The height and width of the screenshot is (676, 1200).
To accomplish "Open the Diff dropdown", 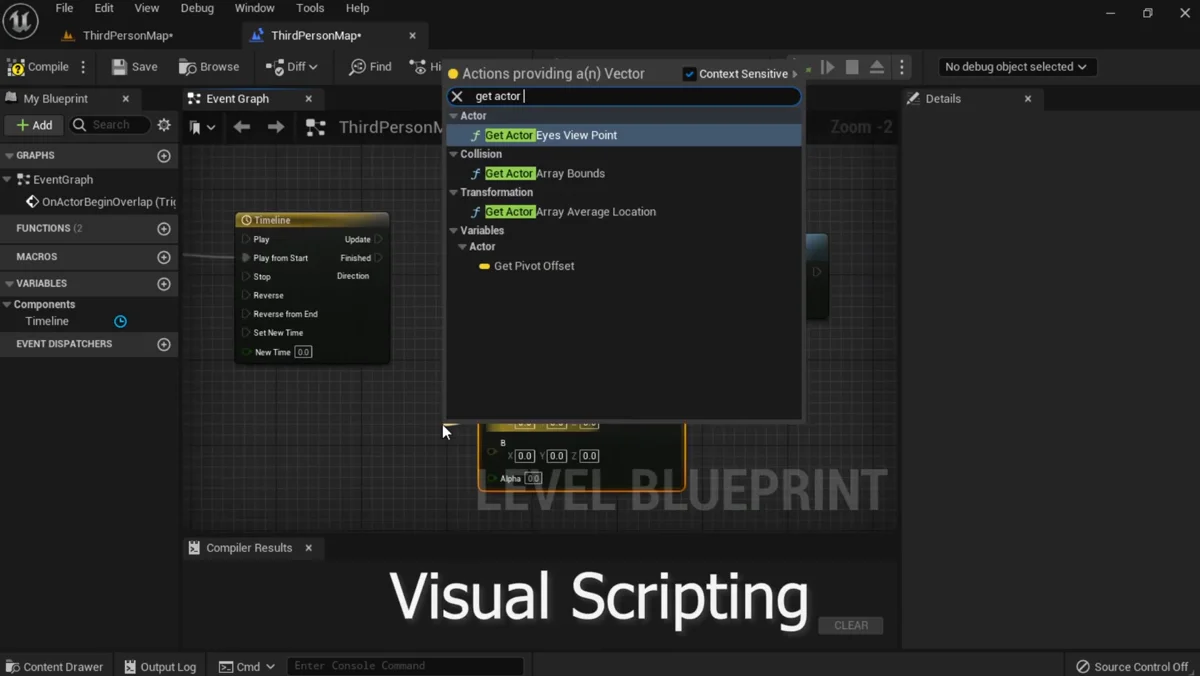I will 292,67.
